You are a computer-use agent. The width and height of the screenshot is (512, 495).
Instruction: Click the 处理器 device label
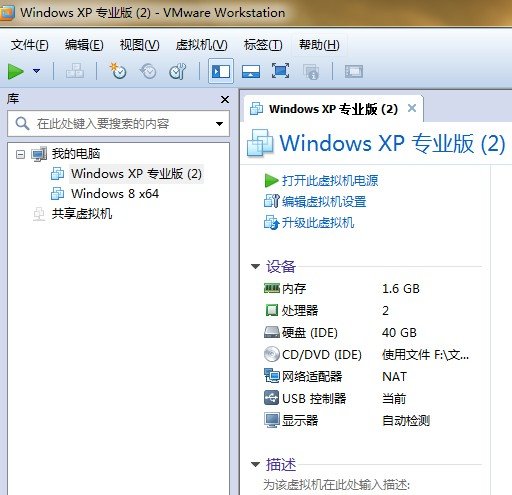coord(300,311)
